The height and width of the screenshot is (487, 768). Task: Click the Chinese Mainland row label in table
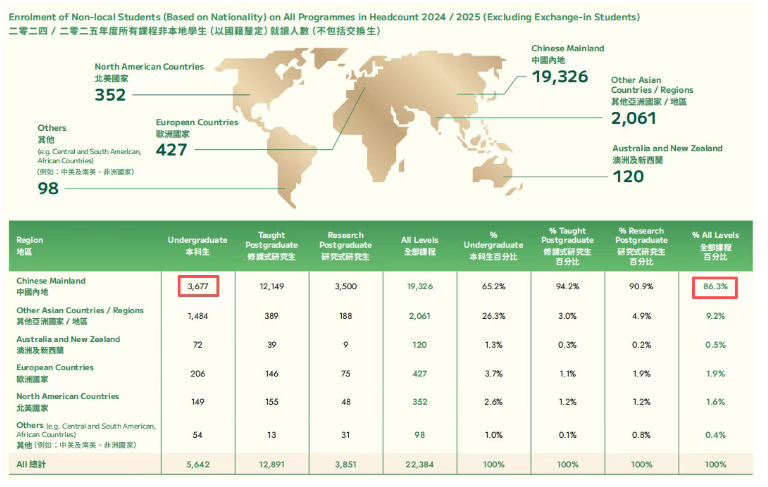click(51, 287)
